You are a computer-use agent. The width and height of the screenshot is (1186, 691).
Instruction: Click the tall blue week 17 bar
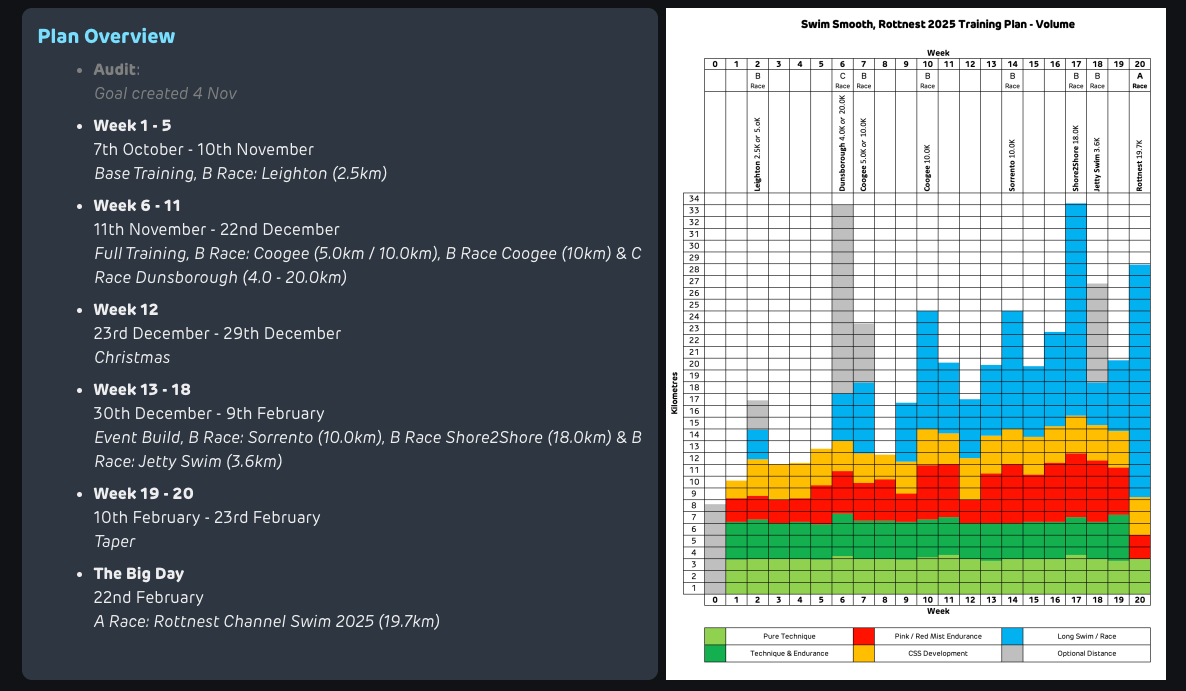coord(1076,308)
